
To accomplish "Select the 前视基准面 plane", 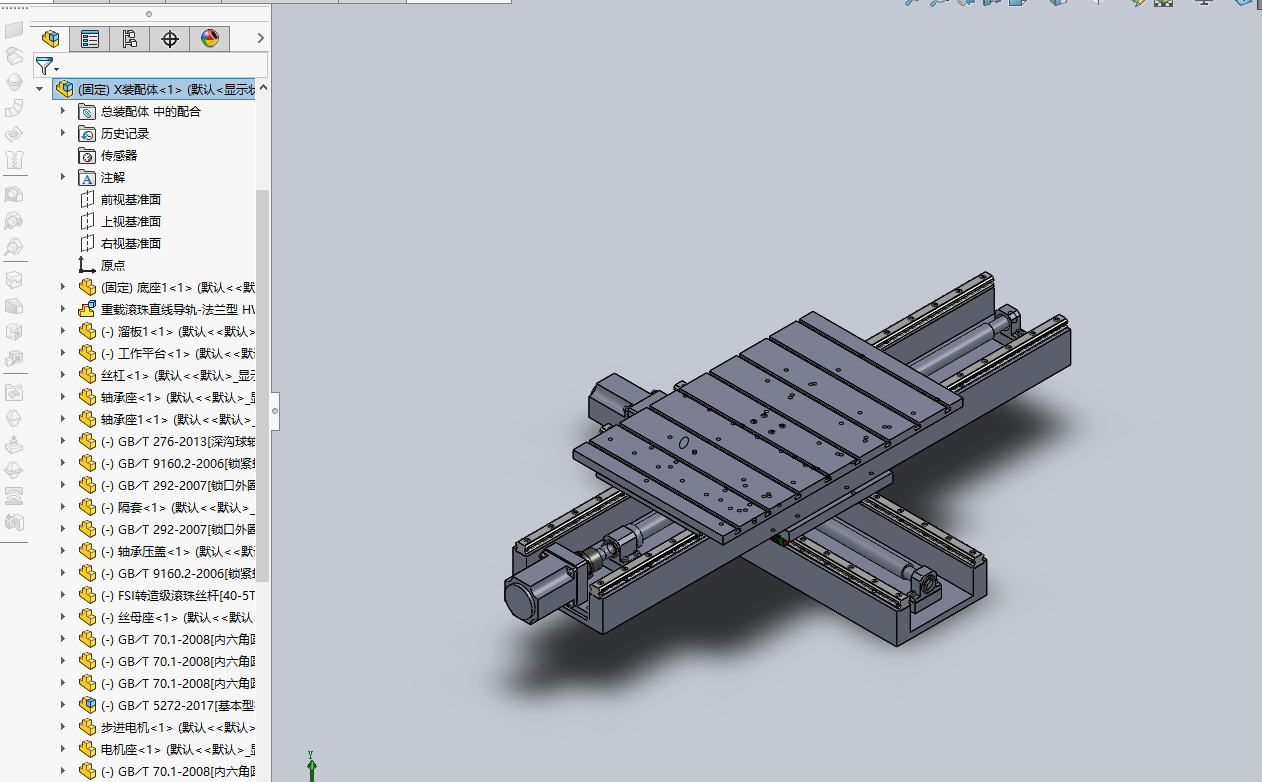I will [x=130, y=199].
